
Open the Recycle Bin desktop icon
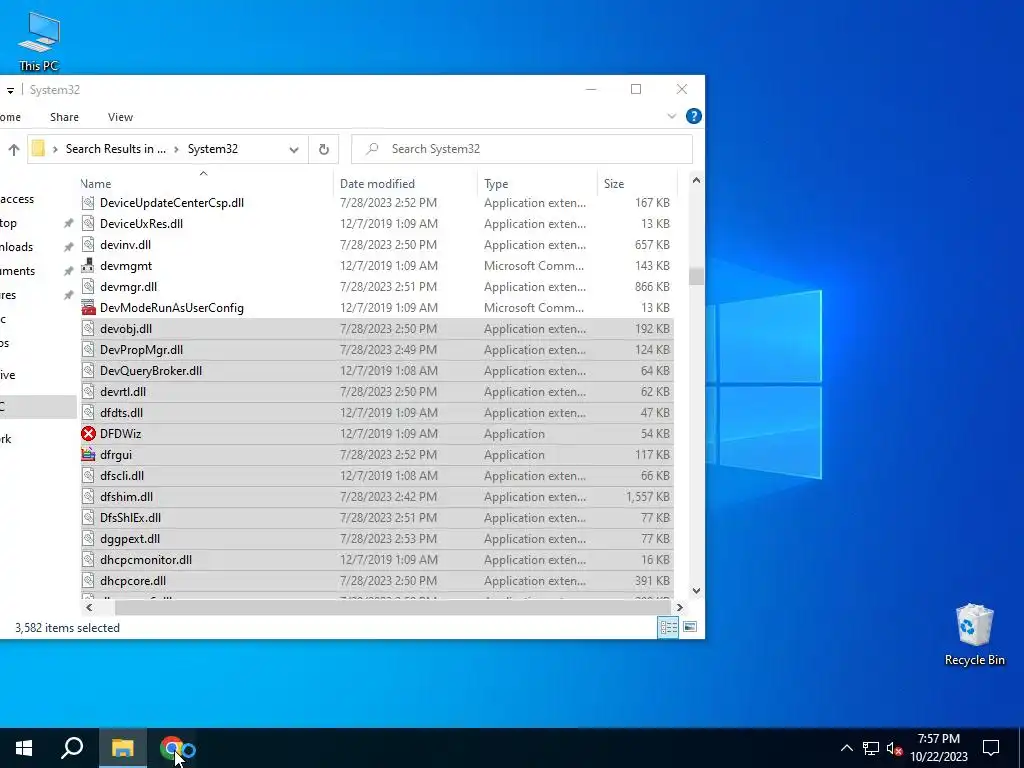[974, 635]
